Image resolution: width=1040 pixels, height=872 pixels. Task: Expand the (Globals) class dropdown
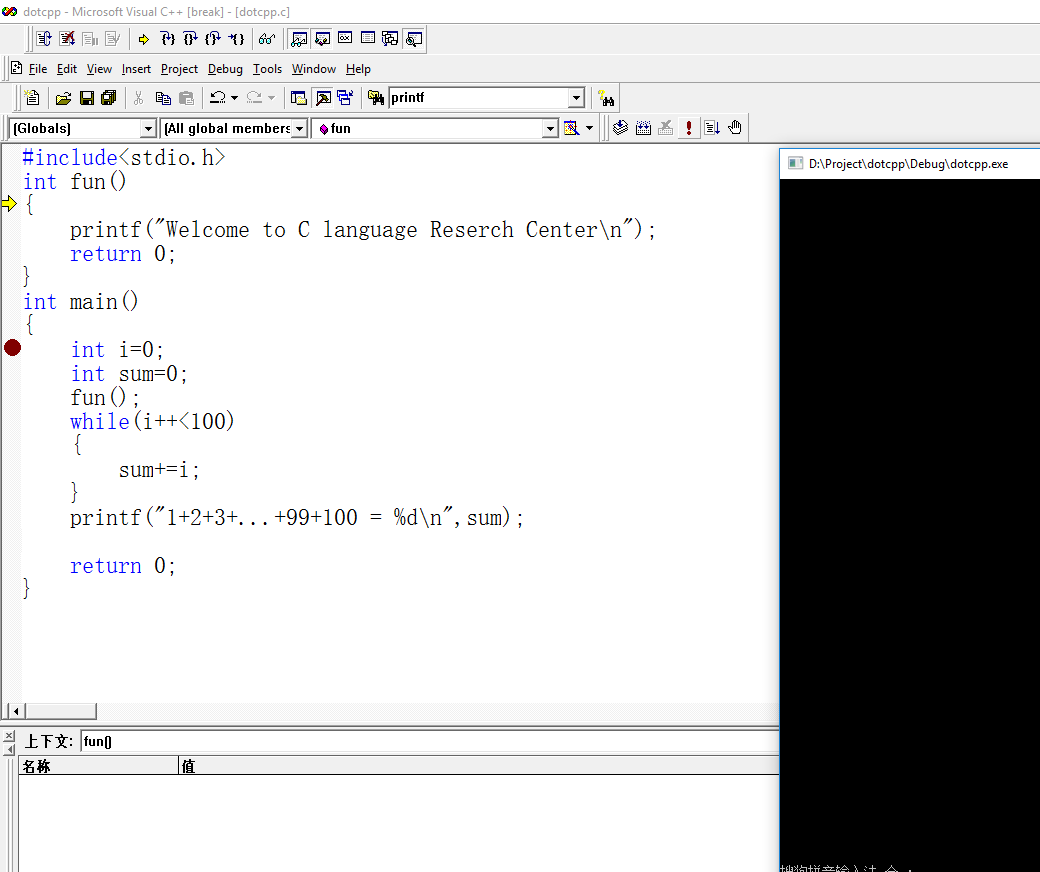pyautogui.click(x=148, y=128)
